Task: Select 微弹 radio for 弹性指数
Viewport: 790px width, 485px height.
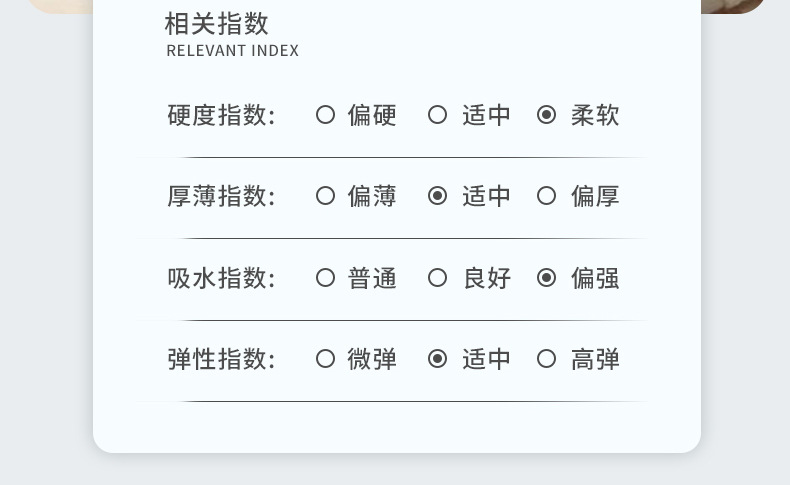Action: coord(325,359)
